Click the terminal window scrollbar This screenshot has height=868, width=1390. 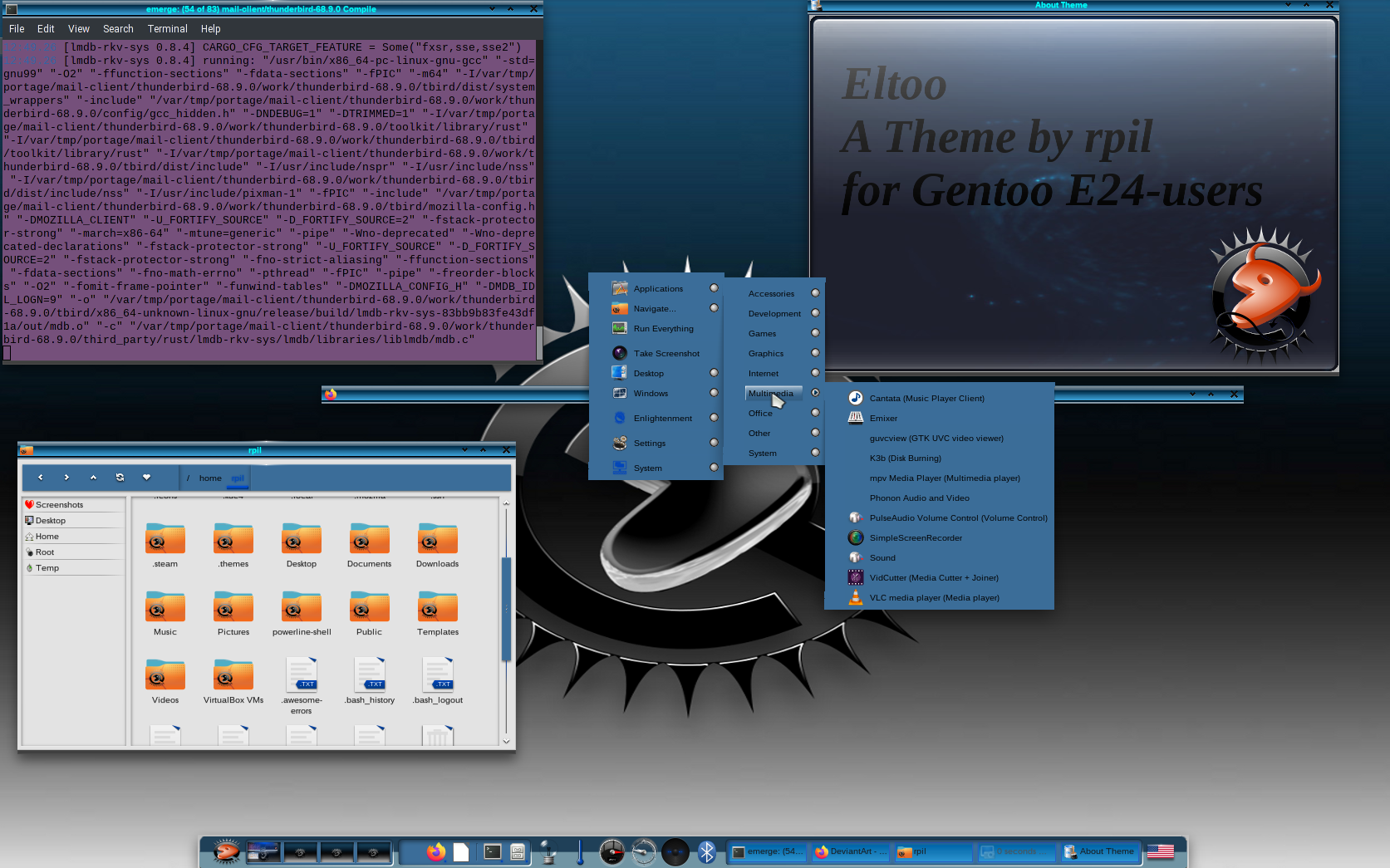coord(539,343)
